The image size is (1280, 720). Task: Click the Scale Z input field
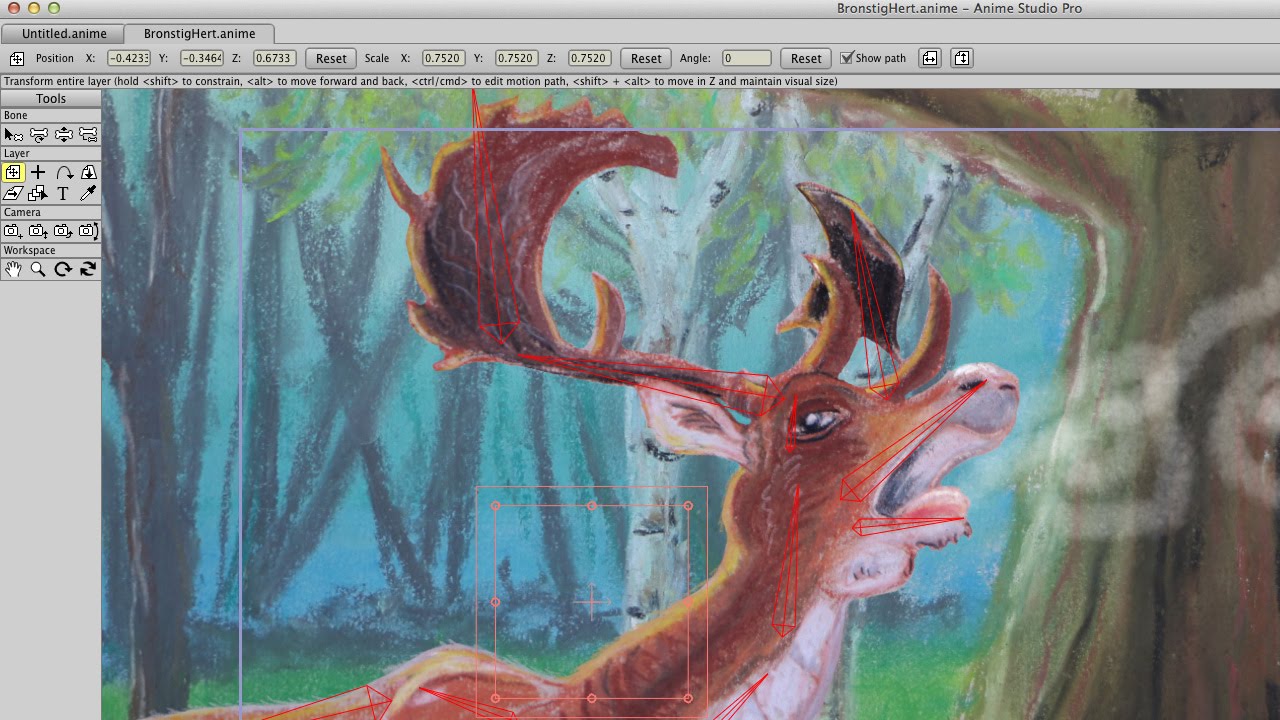click(590, 58)
